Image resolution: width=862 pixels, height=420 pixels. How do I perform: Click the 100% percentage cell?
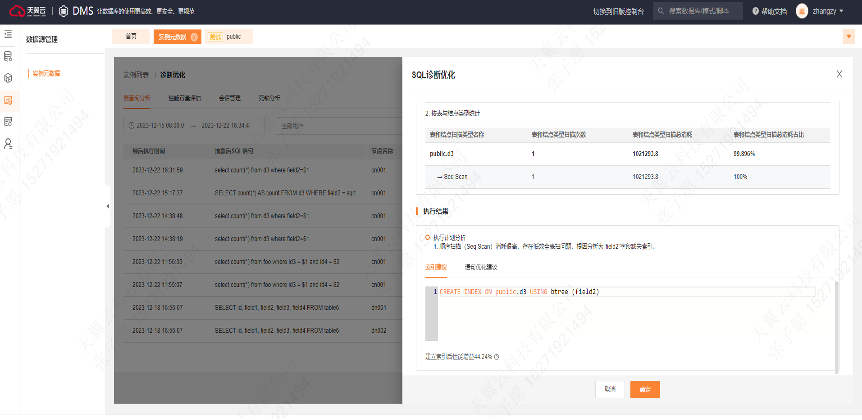(x=740, y=177)
